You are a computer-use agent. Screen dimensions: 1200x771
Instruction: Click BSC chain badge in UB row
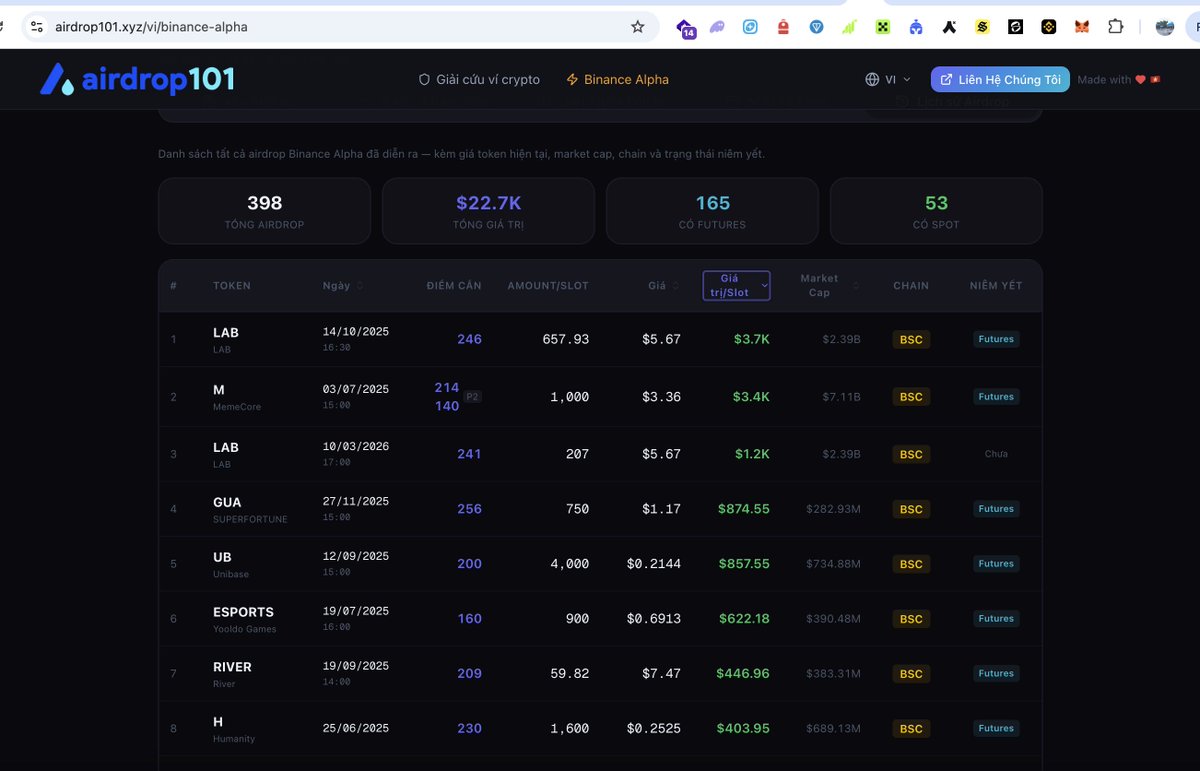[x=911, y=564]
